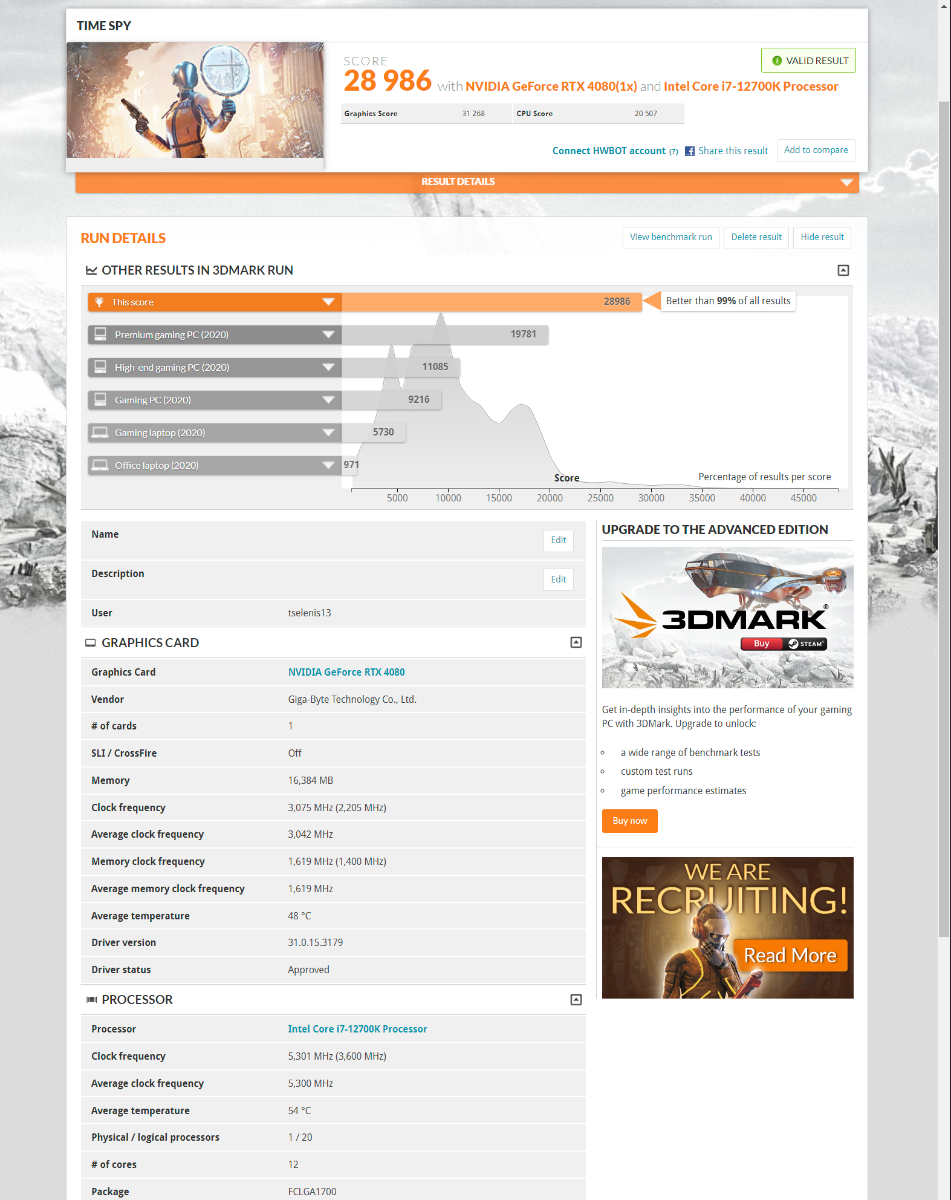Open View benchmark run

[671, 237]
